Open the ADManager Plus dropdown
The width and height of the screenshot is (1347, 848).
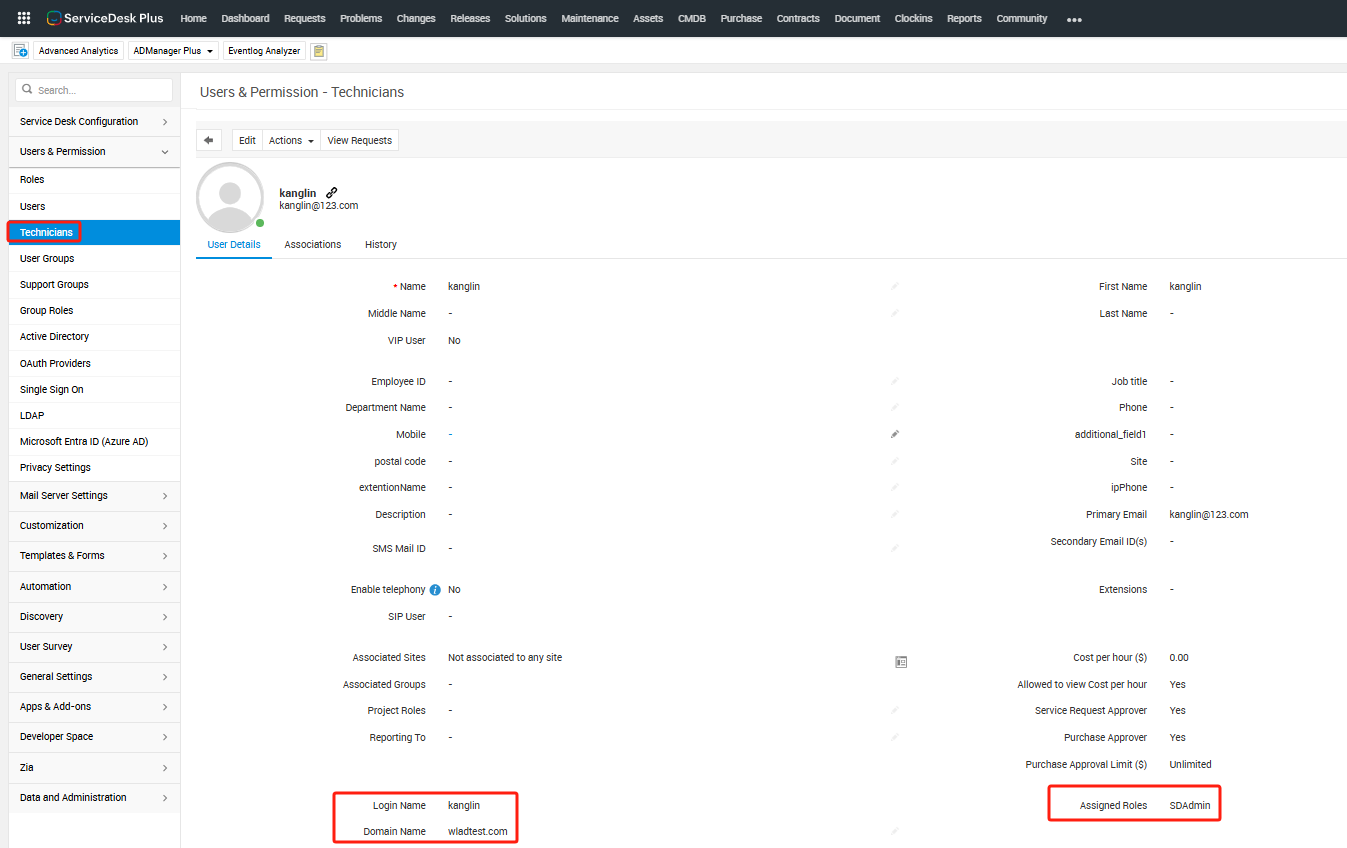pyautogui.click(x=173, y=51)
